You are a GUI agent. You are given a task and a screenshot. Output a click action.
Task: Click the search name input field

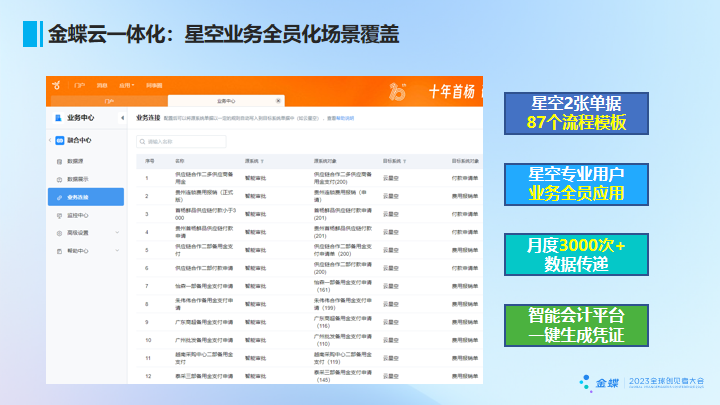[x=181, y=141]
